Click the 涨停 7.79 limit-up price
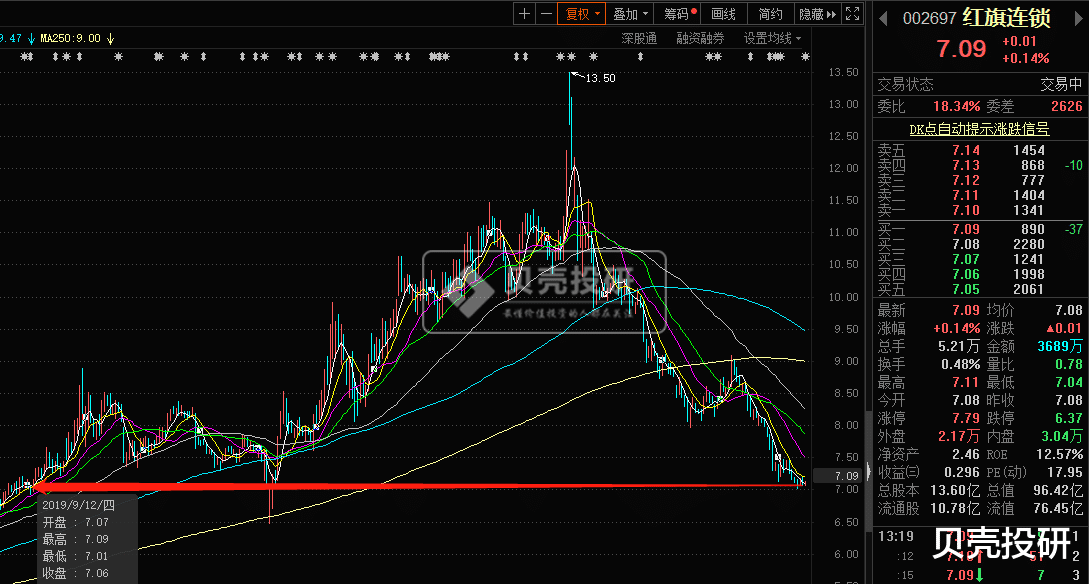1089x584 pixels. pyautogui.click(x=965, y=419)
